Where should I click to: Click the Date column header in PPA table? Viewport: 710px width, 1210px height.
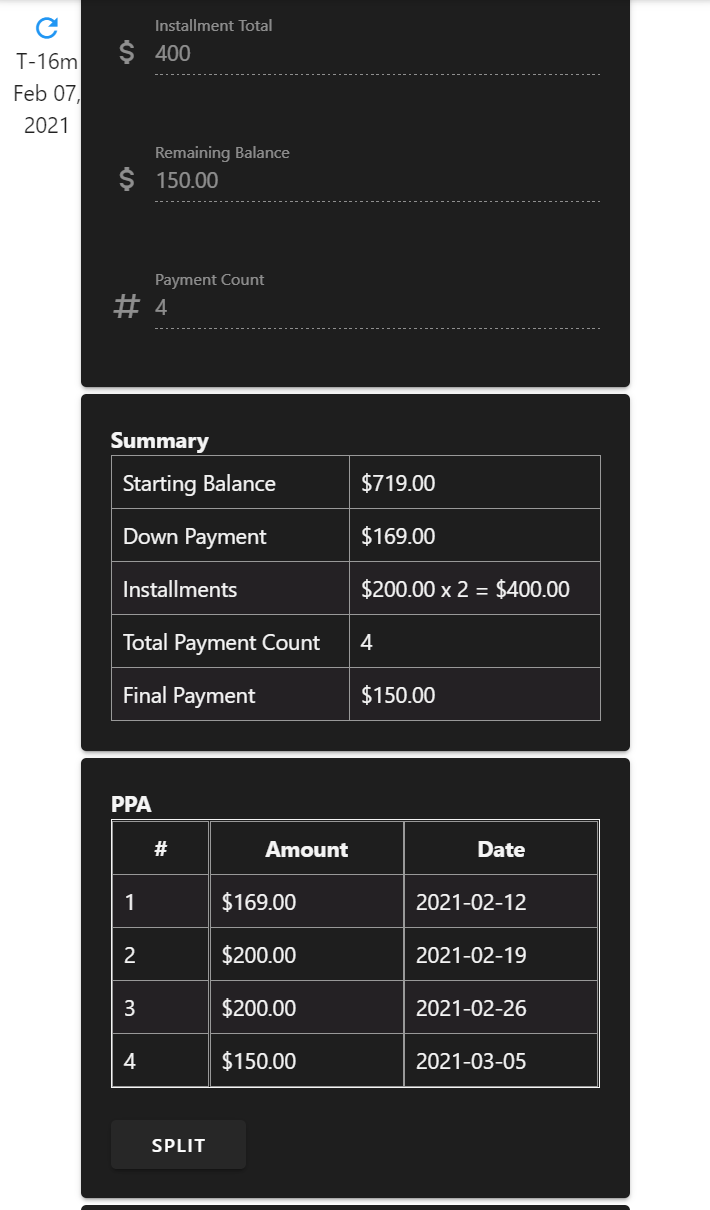(x=501, y=849)
